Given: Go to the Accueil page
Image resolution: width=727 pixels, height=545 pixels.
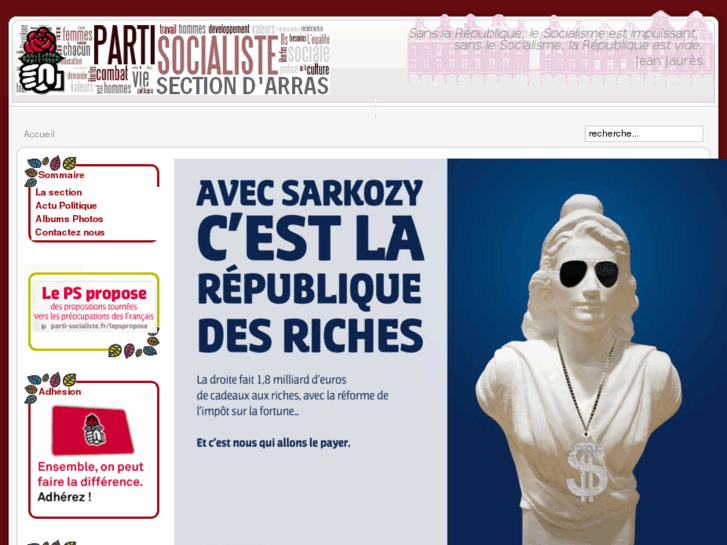Looking at the screenshot, I should click(x=39, y=134).
